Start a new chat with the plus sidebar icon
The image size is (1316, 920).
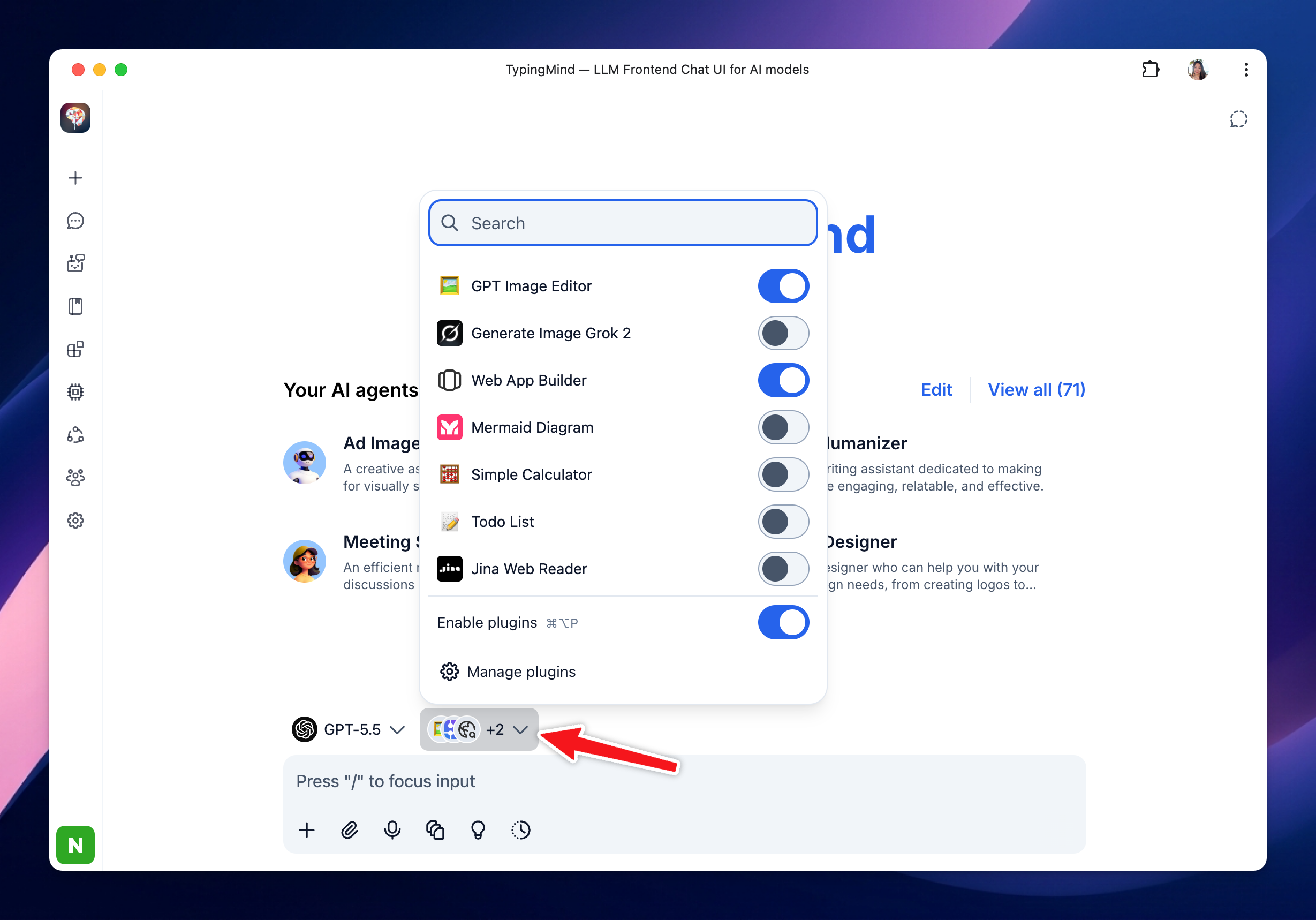75,178
